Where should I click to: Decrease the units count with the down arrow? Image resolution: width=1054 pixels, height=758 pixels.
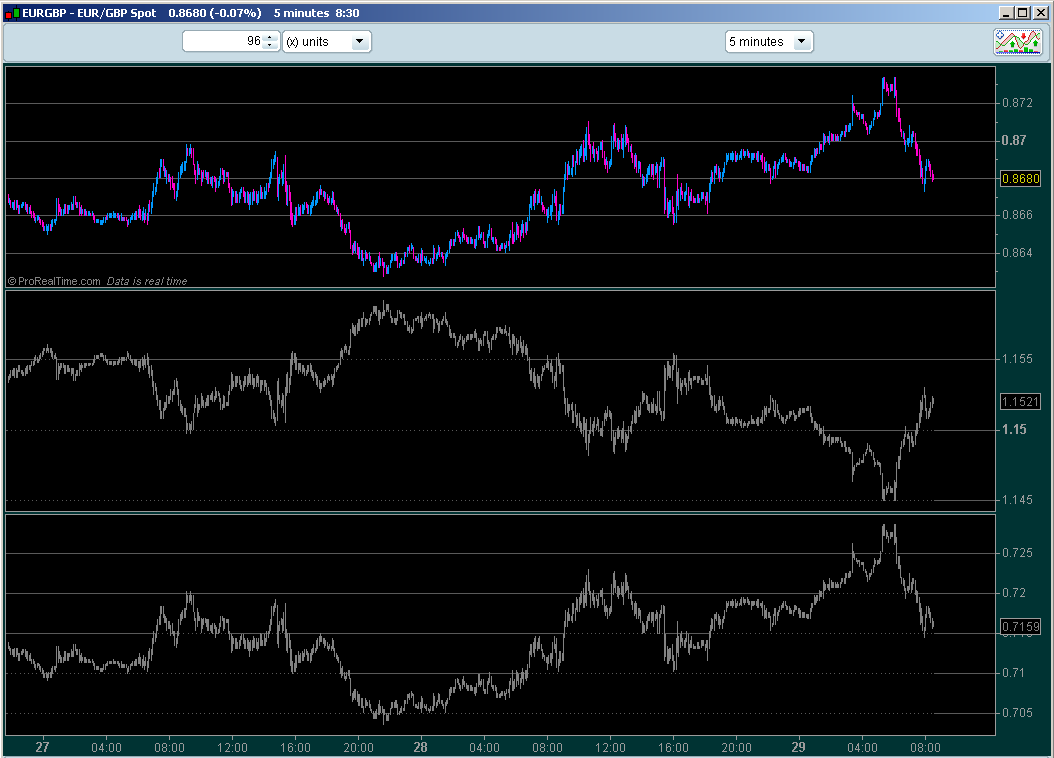coord(270,46)
